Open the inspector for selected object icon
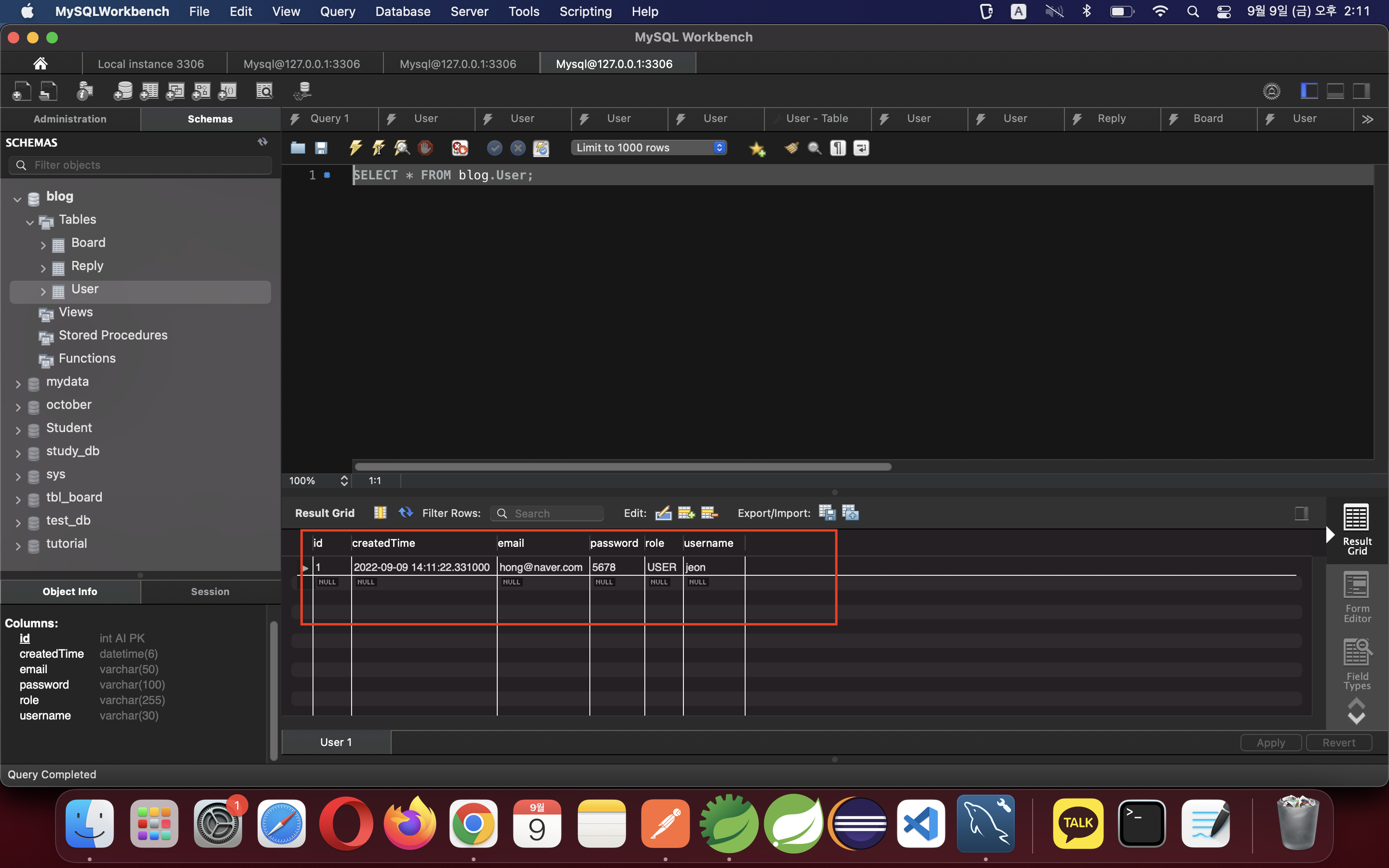This screenshot has width=1389, height=868. pyautogui.click(x=85, y=91)
